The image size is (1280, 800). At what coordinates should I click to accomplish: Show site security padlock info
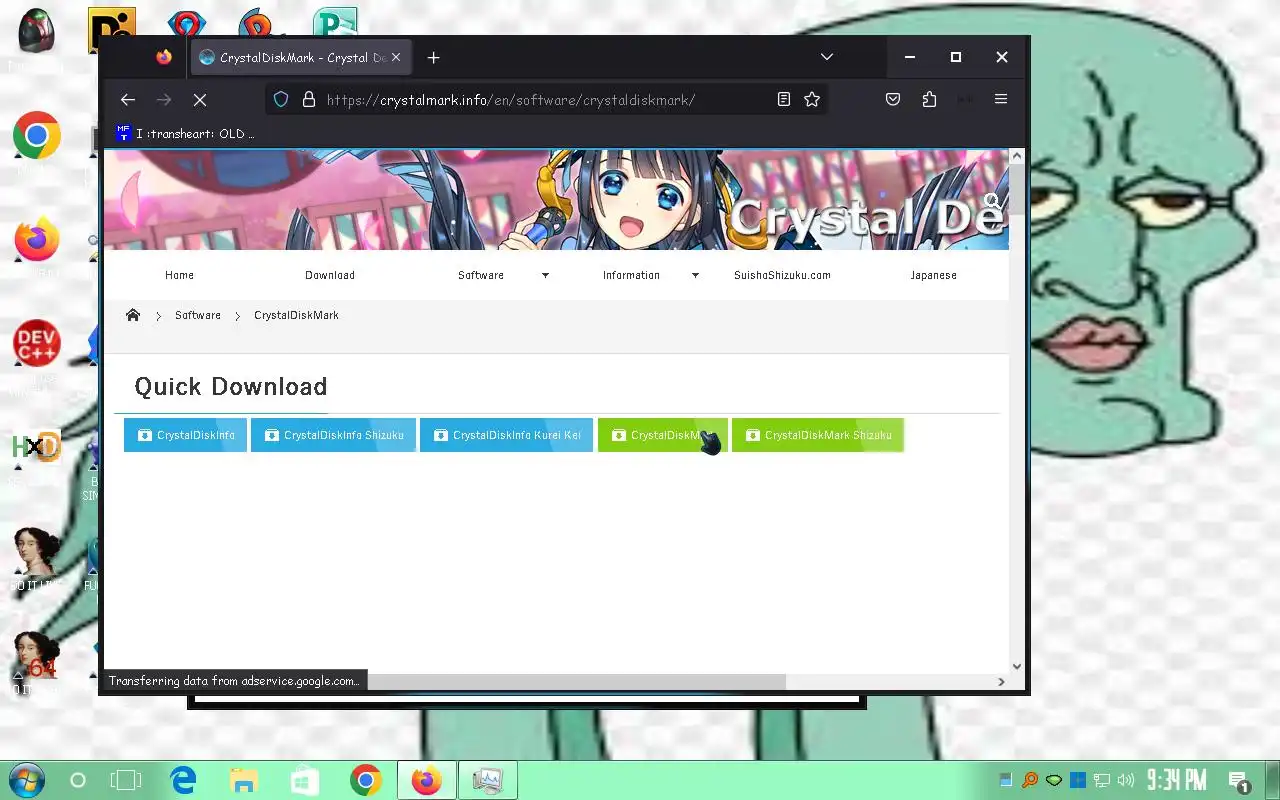point(309,99)
